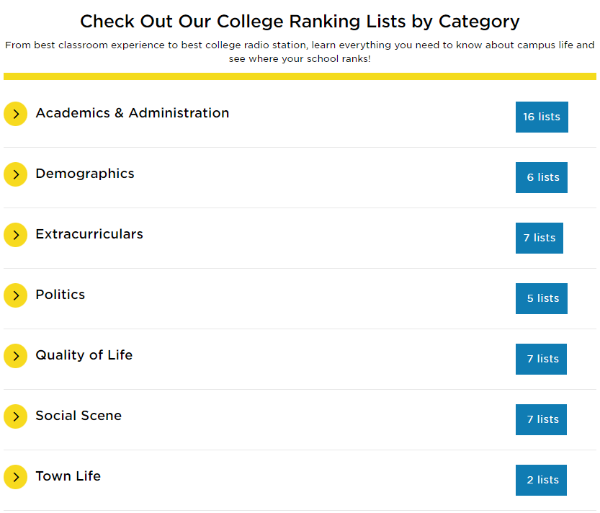
Task: Select the Politics category label
Action: click(x=60, y=295)
